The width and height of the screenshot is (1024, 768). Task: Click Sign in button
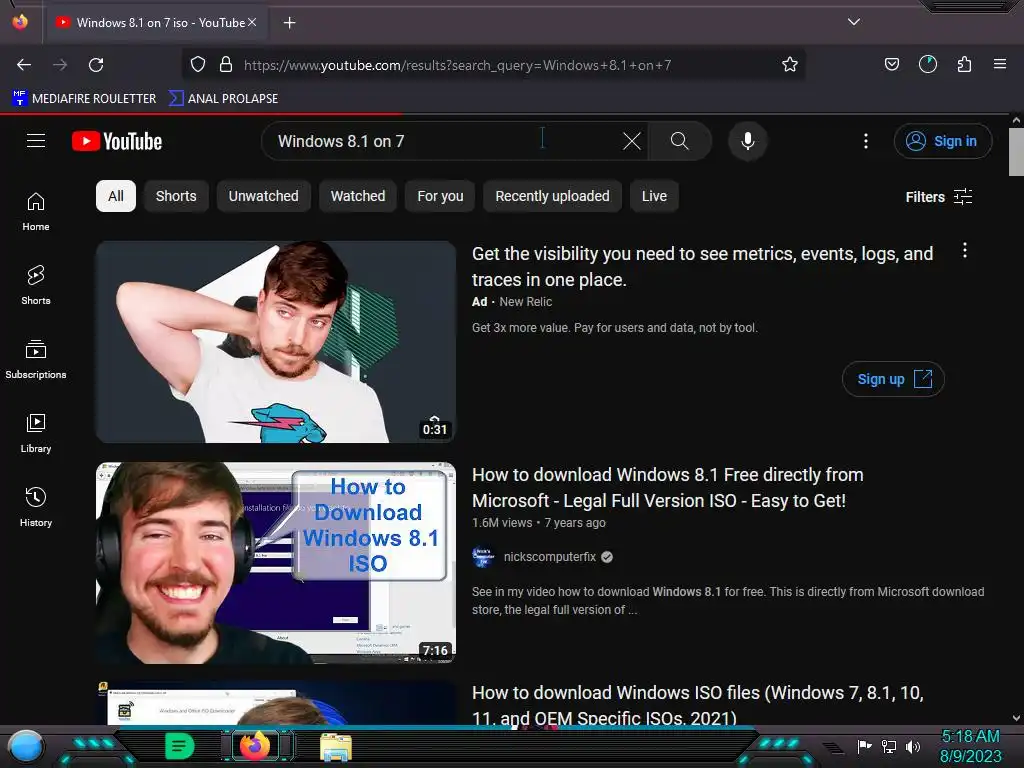pyautogui.click(x=943, y=141)
